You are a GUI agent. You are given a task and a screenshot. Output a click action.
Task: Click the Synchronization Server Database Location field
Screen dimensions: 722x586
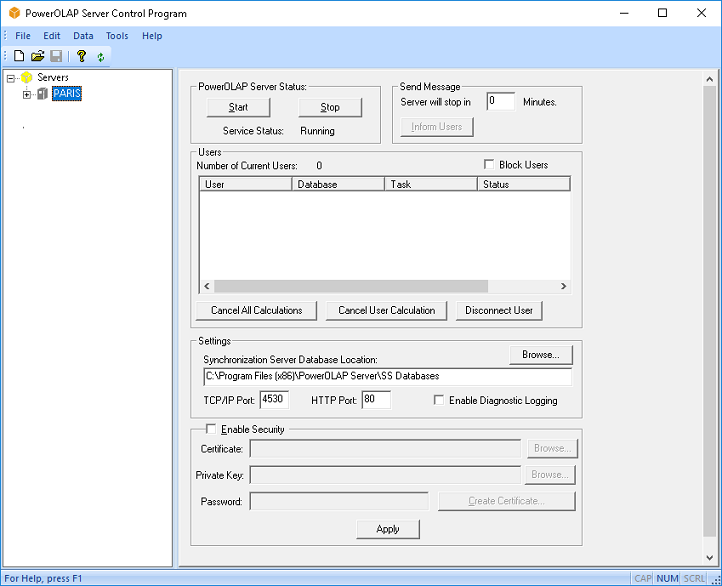click(x=388, y=376)
